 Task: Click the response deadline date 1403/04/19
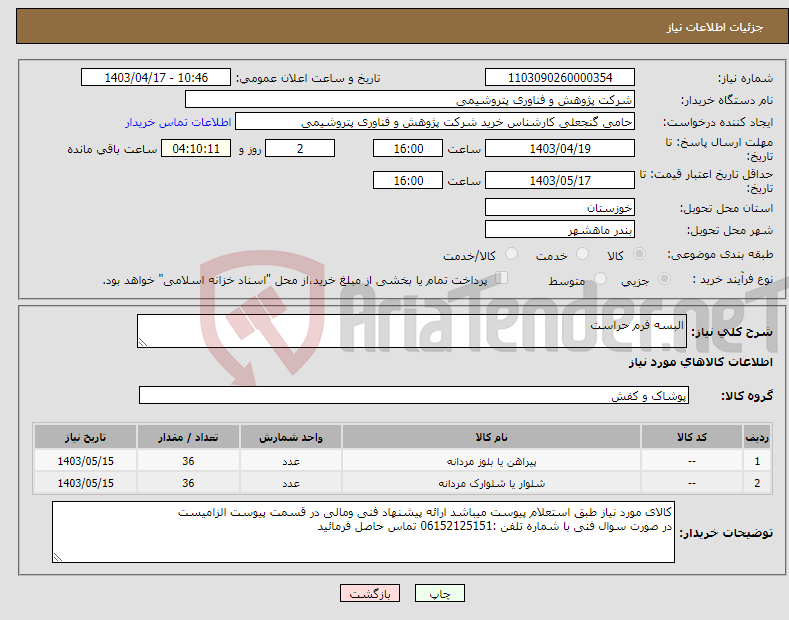560,148
